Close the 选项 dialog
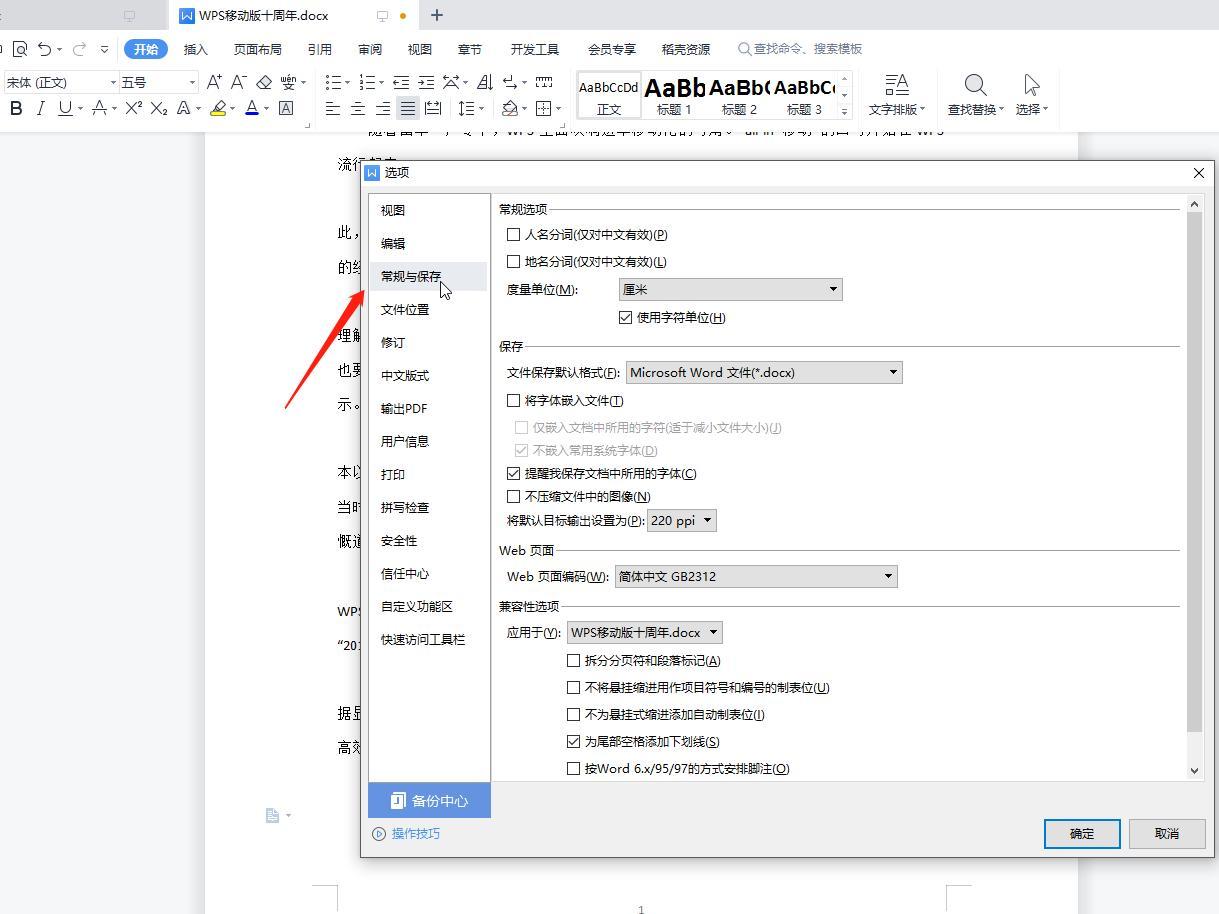1219x914 pixels. click(x=1199, y=173)
